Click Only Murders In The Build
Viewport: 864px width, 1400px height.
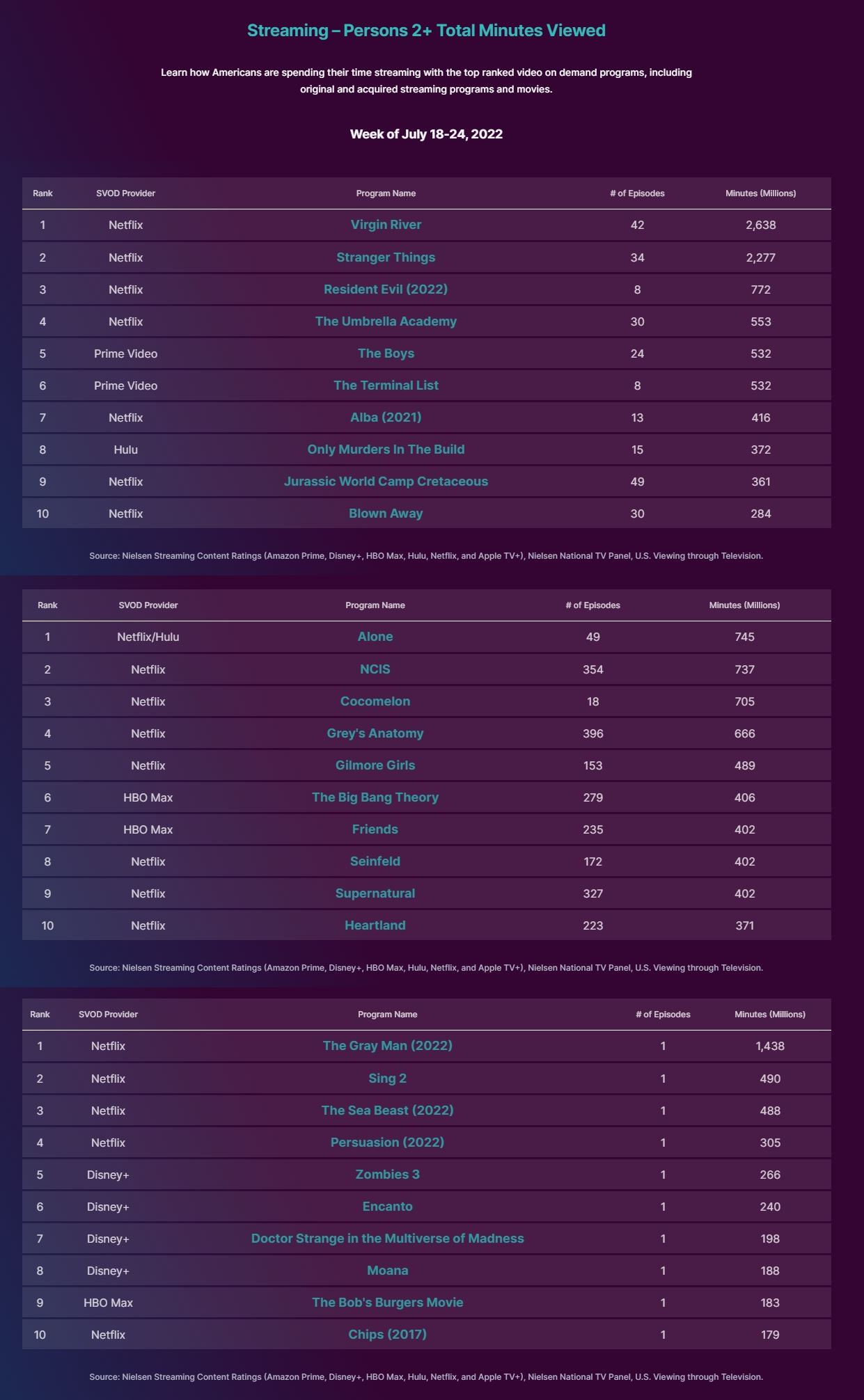[x=386, y=450]
